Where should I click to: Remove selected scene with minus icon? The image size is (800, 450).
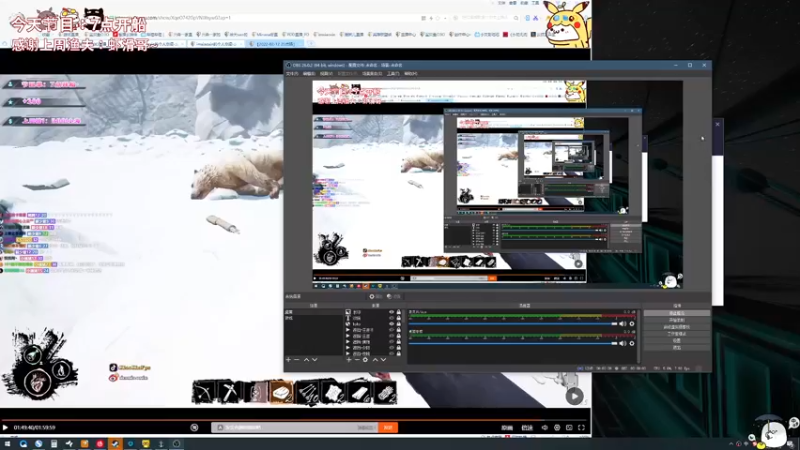click(297, 360)
